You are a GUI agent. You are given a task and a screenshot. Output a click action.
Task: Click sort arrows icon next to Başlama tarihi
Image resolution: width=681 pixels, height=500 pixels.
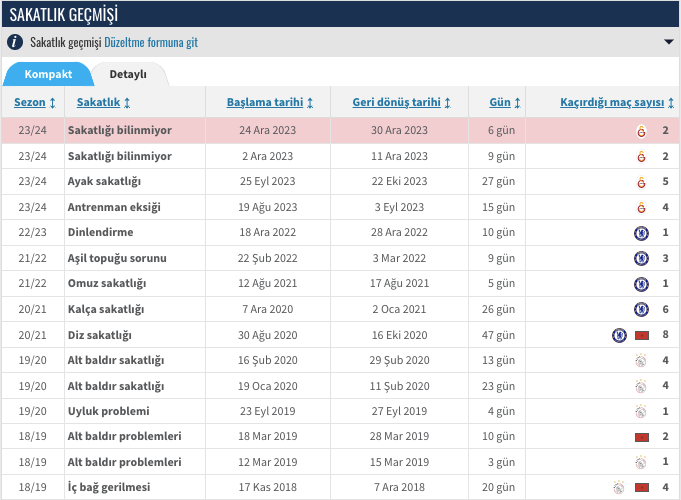(x=310, y=103)
